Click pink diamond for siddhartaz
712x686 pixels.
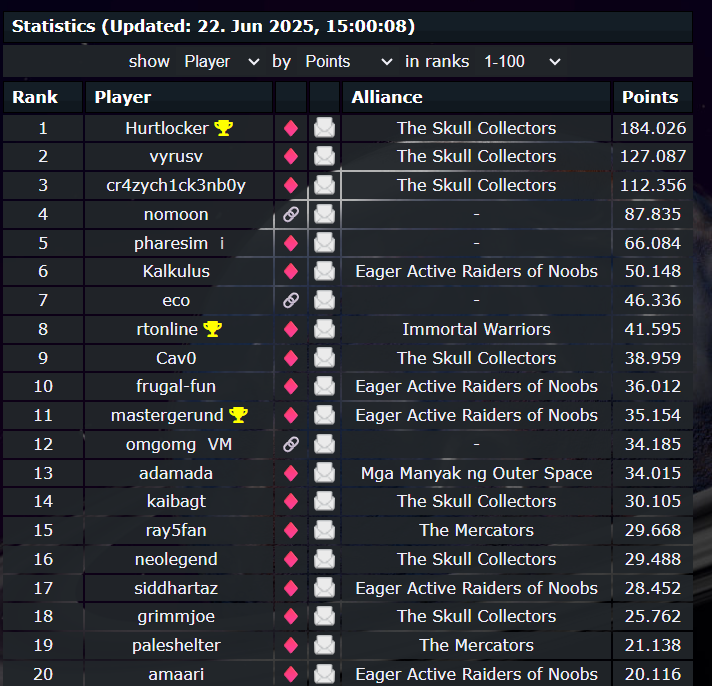[291, 588]
